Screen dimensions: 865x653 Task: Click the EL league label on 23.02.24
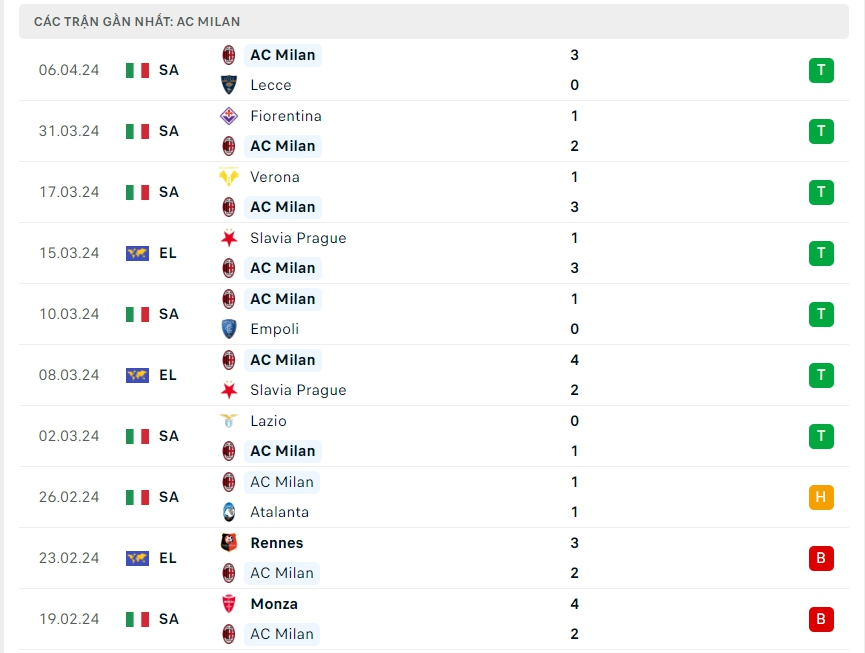pyautogui.click(x=168, y=558)
